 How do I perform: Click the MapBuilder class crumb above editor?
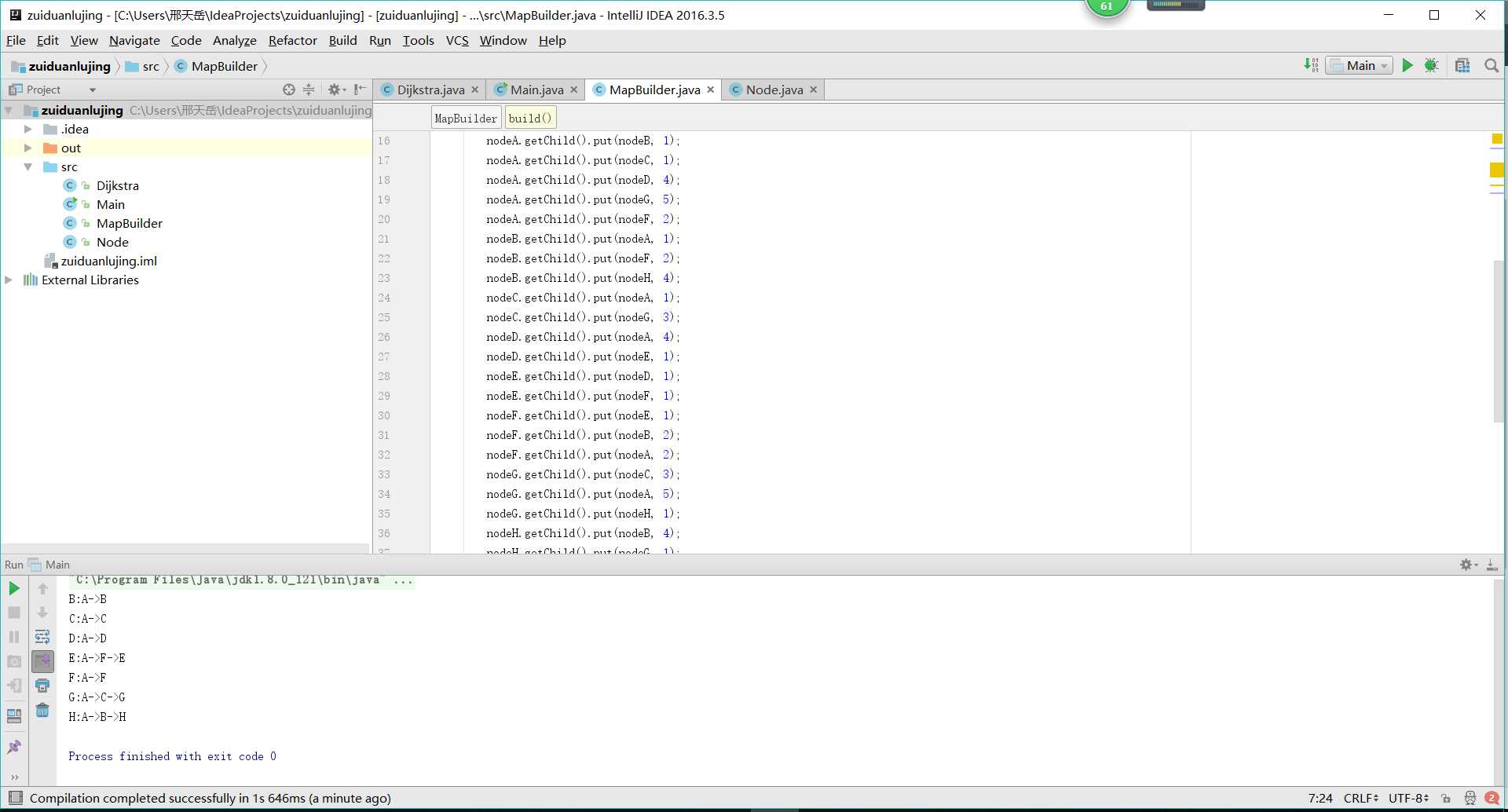click(x=466, y=119)
